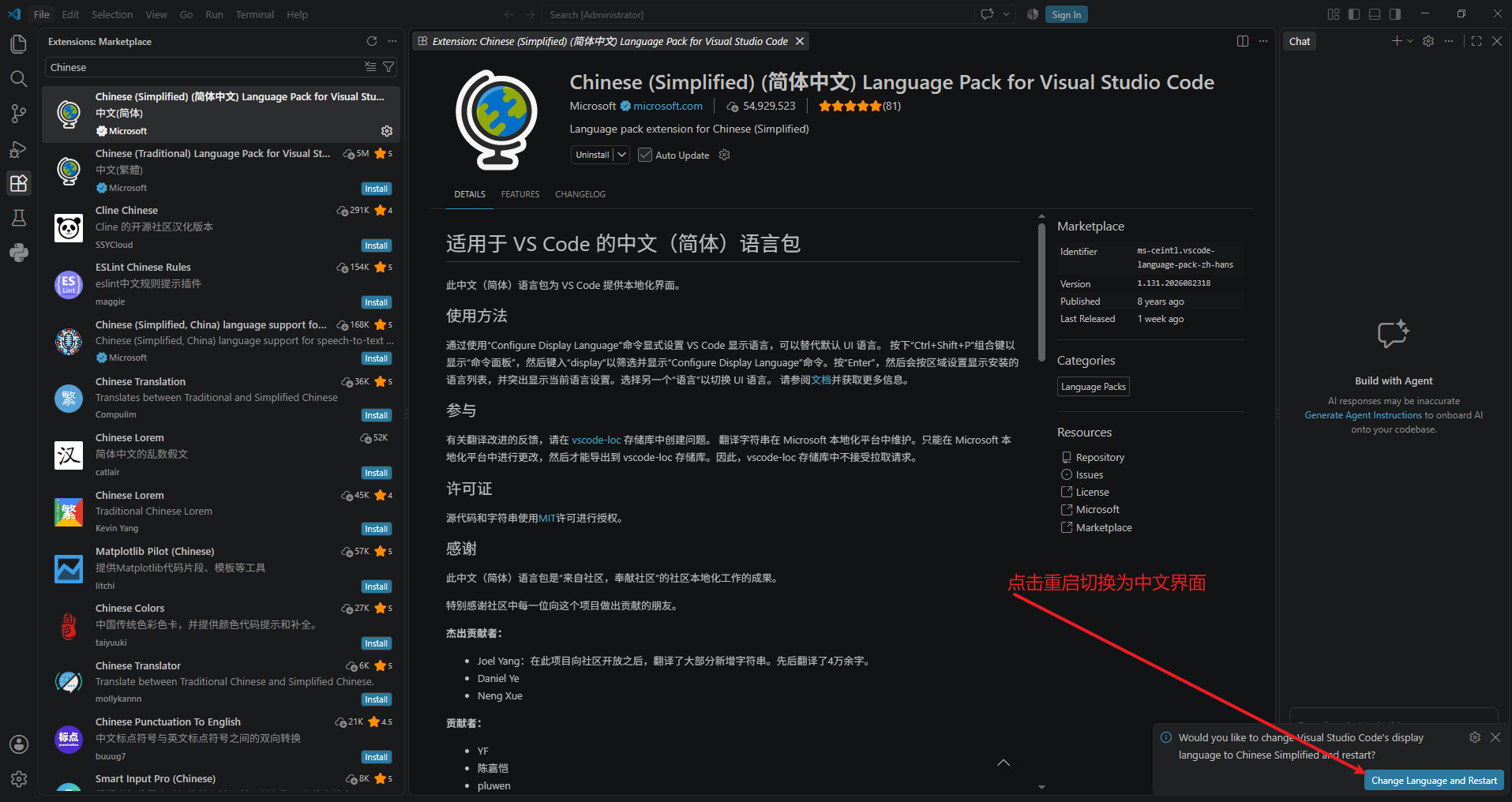The height and width of the screenshot is (802, 1512).
Task: Open the Python view in activity bar
Action: pyautogui.click(x=19, y=253)
